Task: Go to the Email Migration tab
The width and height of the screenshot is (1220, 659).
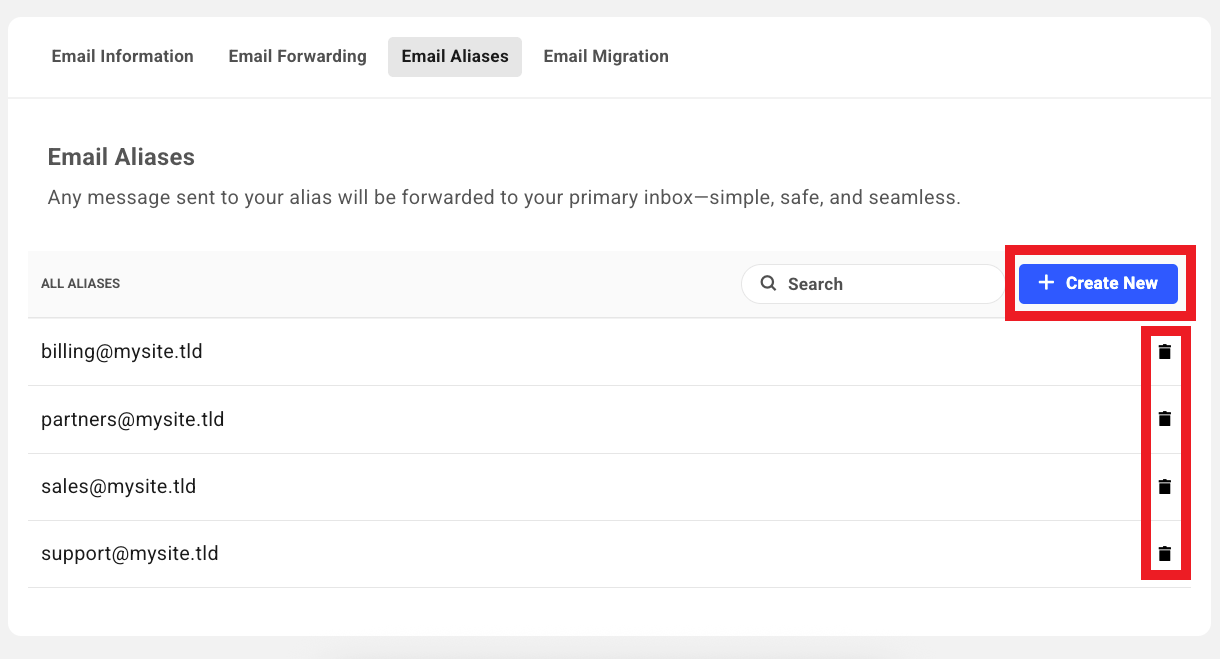Action: pyautogui.click(x=606, y=56)
